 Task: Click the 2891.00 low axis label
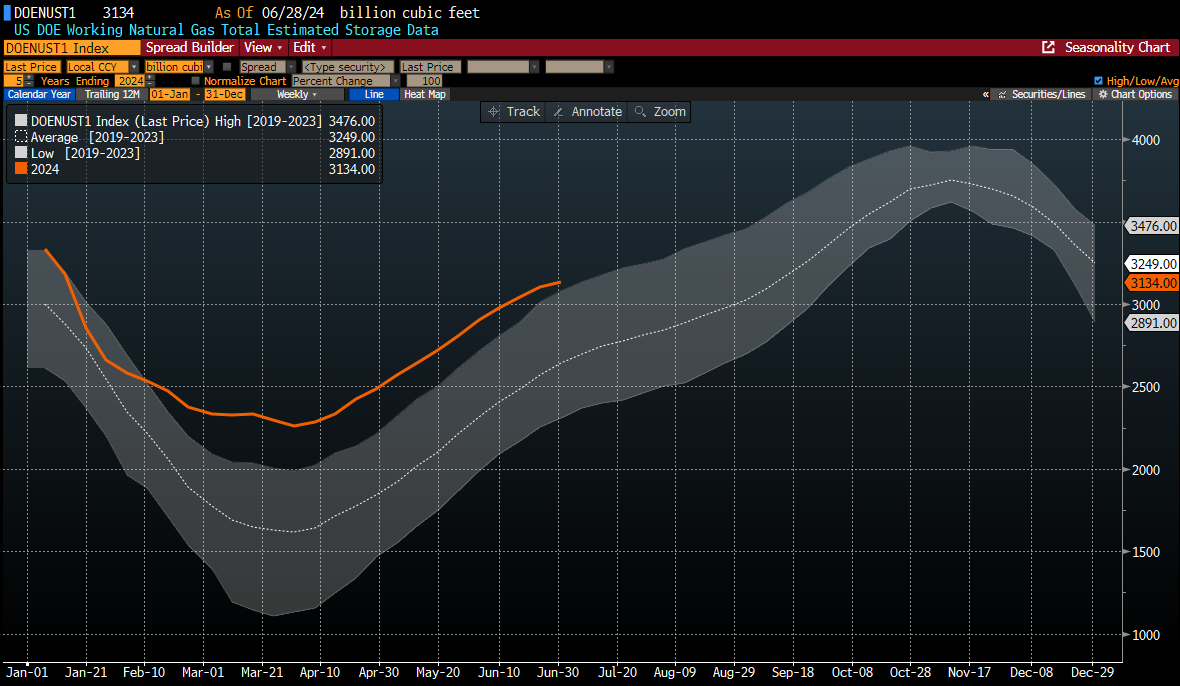(1153, 323)
